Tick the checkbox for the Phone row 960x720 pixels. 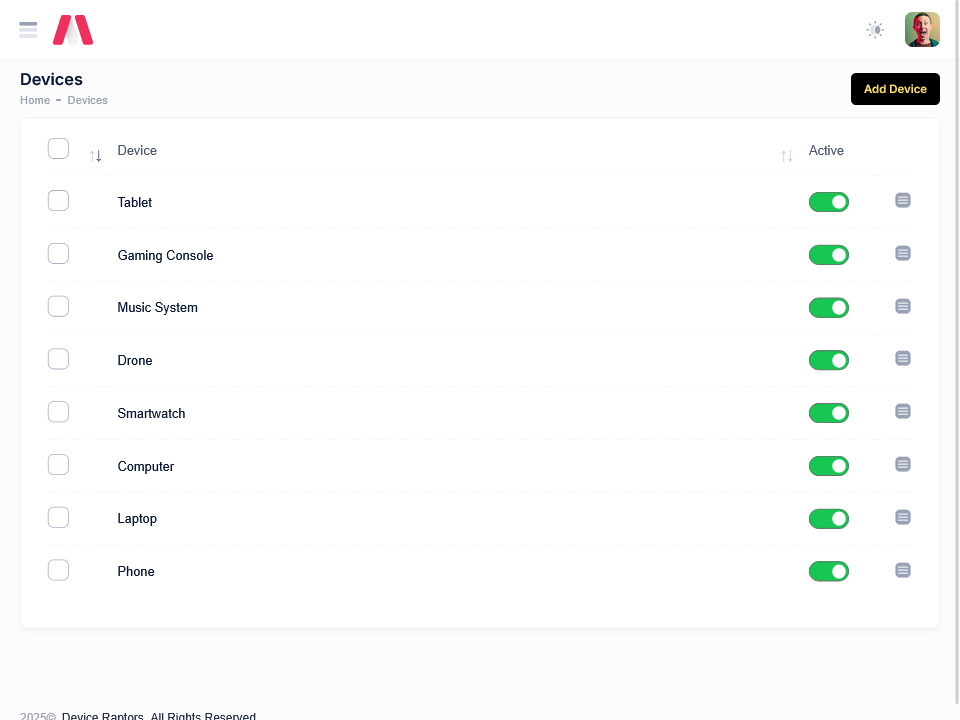click(58, 570)
